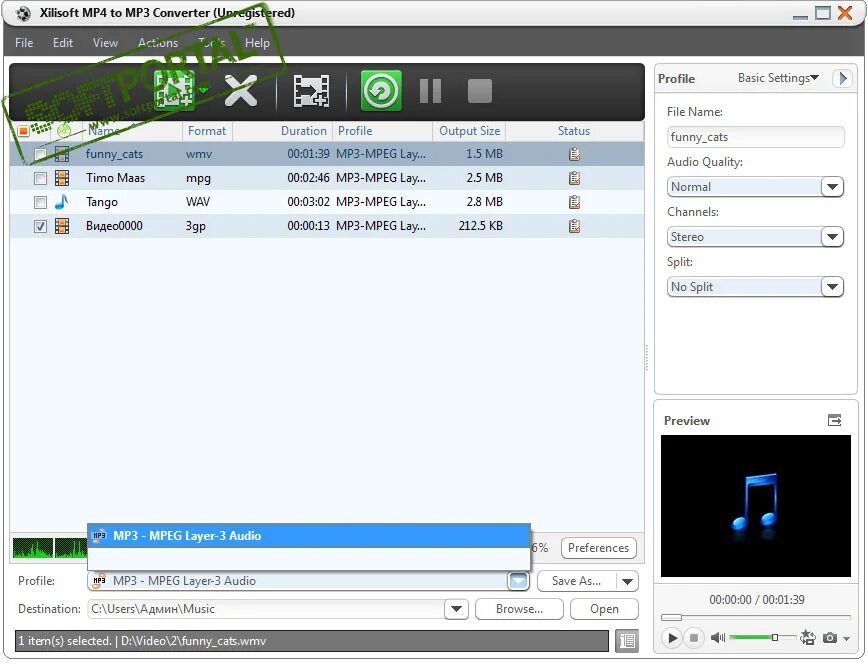
Task: Click the Browse... button
Action: pyautogui.click(x=519, y=609)
